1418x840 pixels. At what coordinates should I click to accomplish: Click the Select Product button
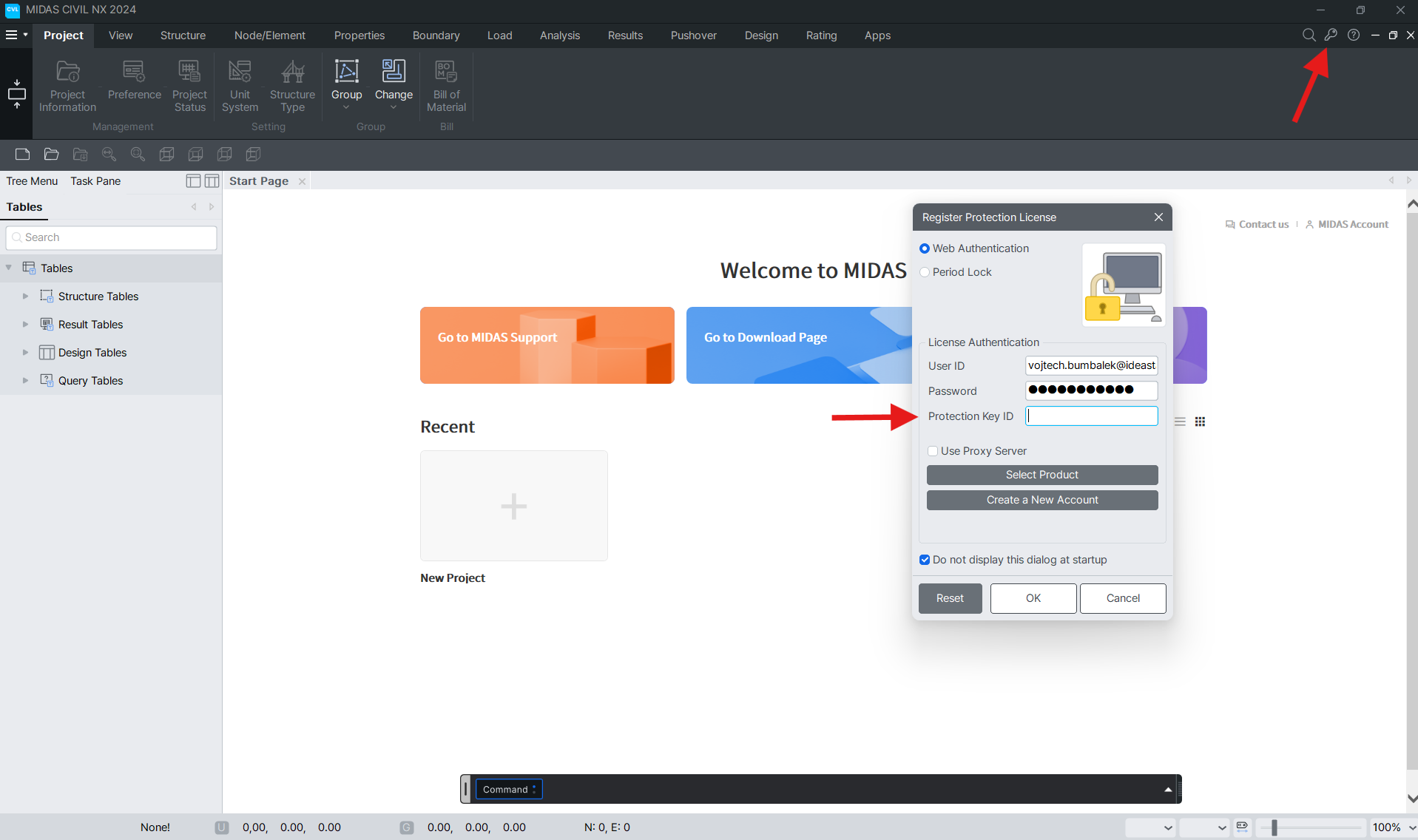pos(1041,475)
